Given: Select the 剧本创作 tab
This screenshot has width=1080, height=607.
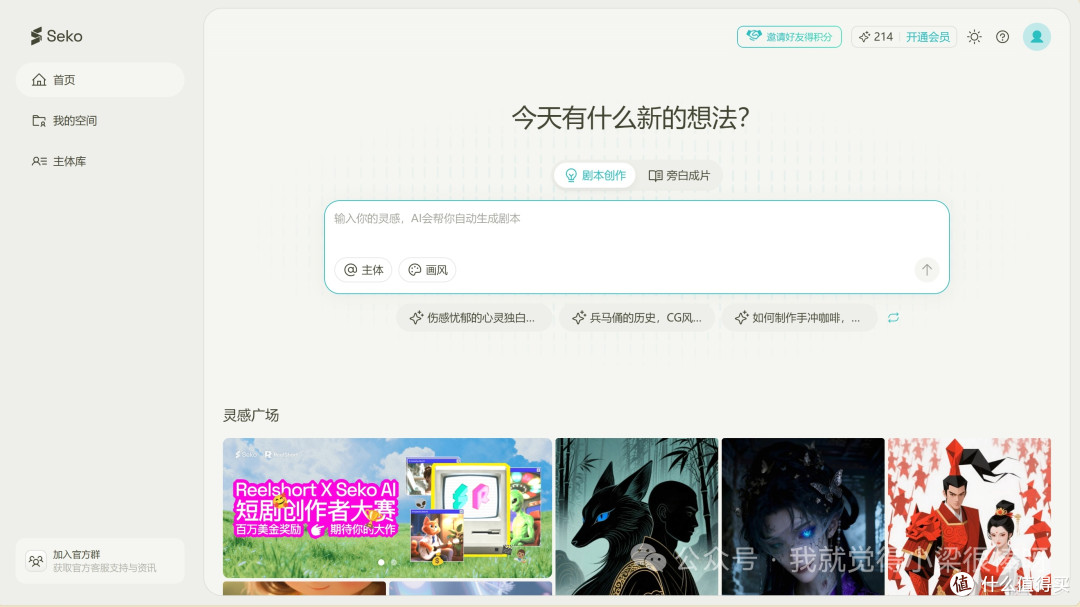Looking at the screenshot, I should (595, 175).
